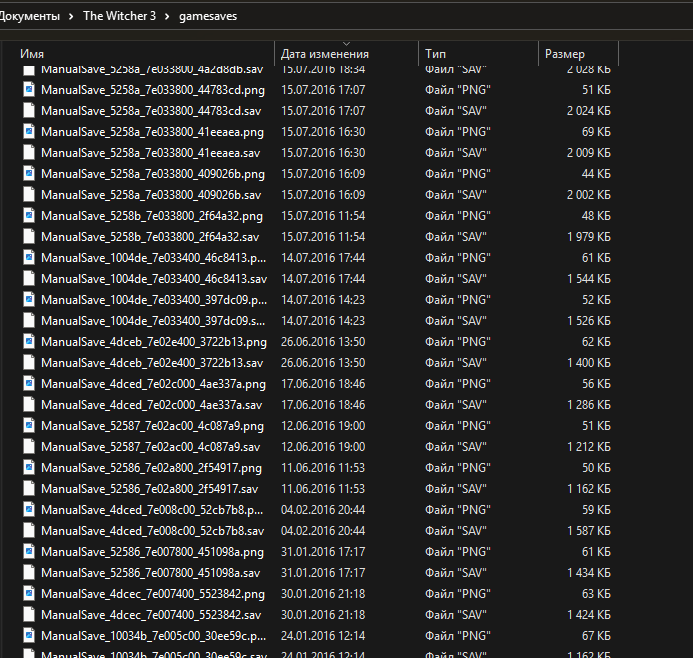Click date 11.06.2016 11:53 of the SAV file
Viewport: 693px width, 658px height.
[323, 489]
